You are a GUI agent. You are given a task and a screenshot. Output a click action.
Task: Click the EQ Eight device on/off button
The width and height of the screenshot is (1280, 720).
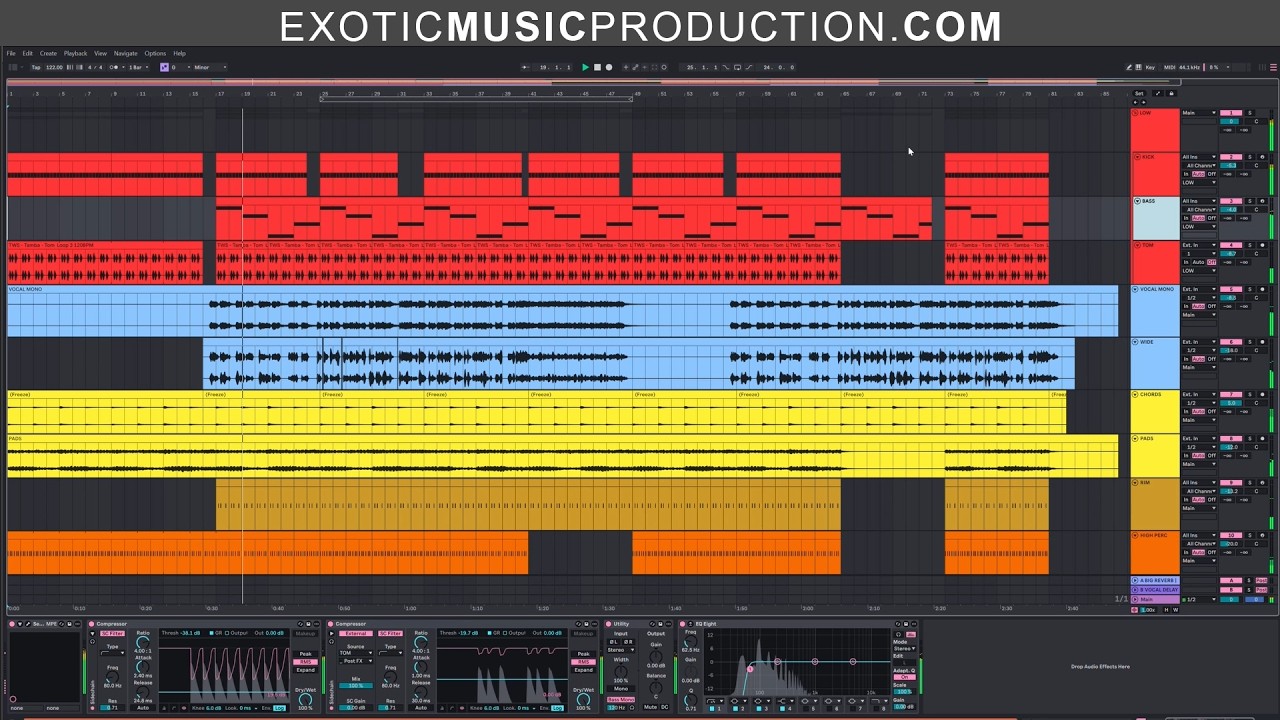pyautogui.click(x=682, y=624)
